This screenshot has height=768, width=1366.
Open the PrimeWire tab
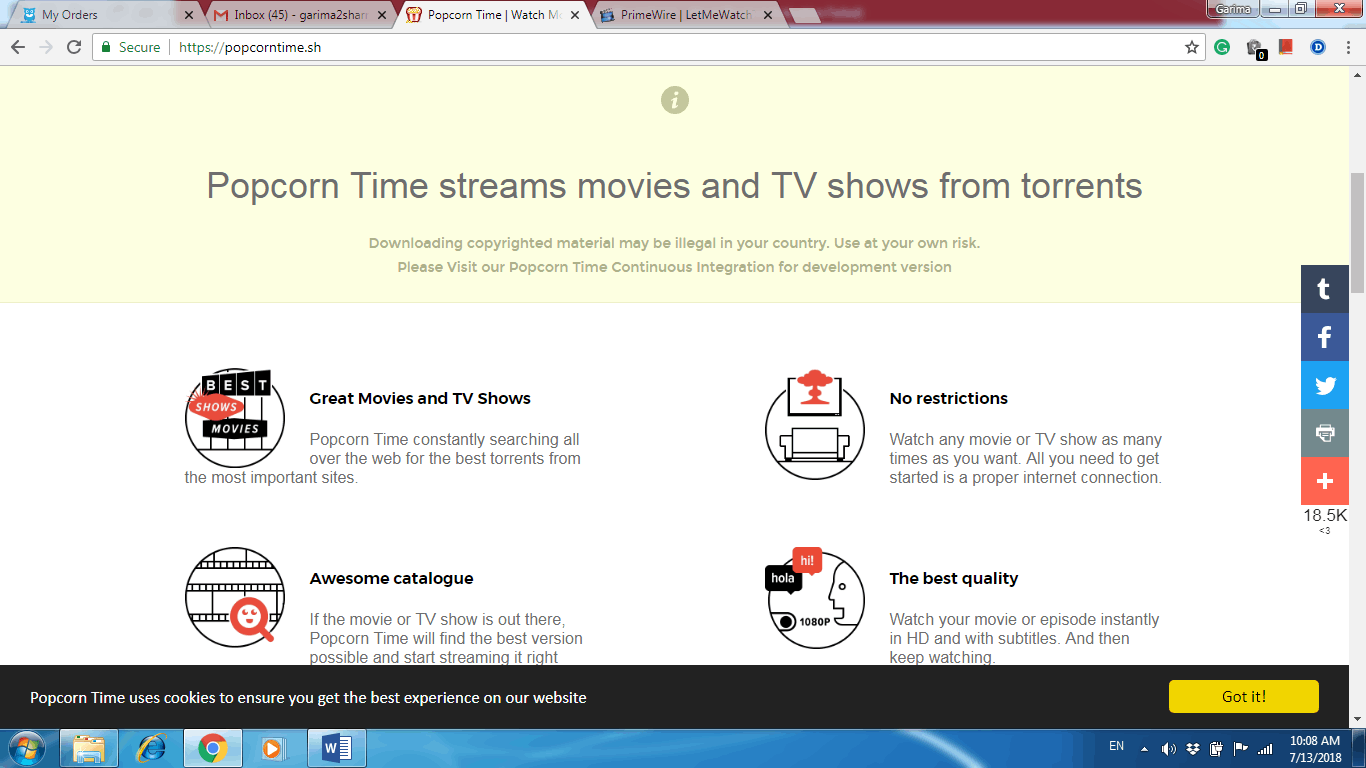pos(680,15)
